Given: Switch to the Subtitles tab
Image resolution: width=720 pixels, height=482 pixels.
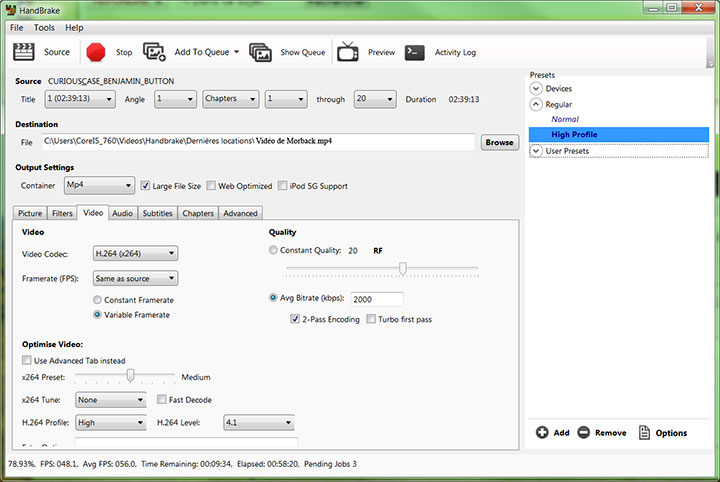Looking at the screenshot, I should coord(158,213).
